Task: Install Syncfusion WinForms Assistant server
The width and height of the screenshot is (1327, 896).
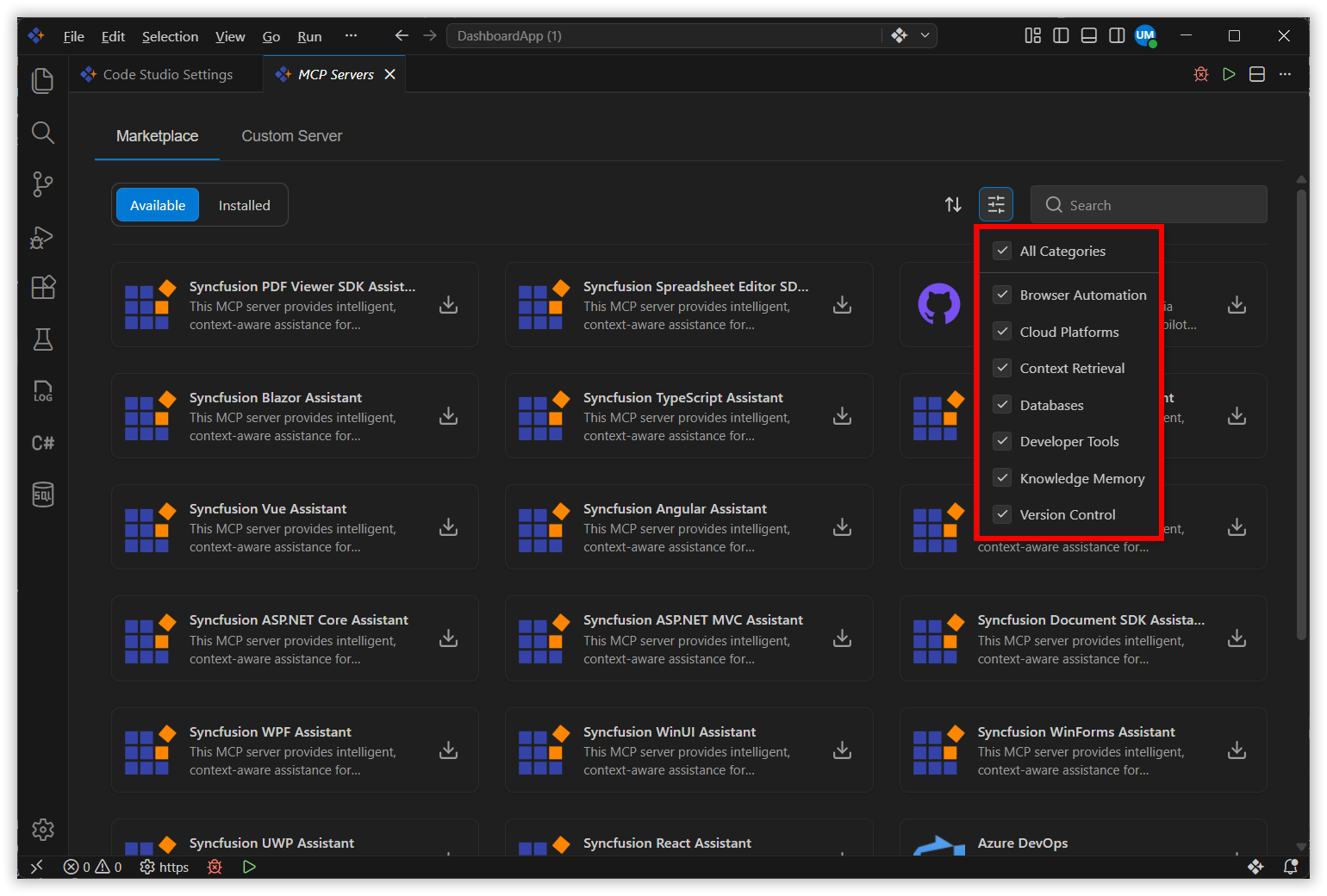Action: pos(1237,750)
